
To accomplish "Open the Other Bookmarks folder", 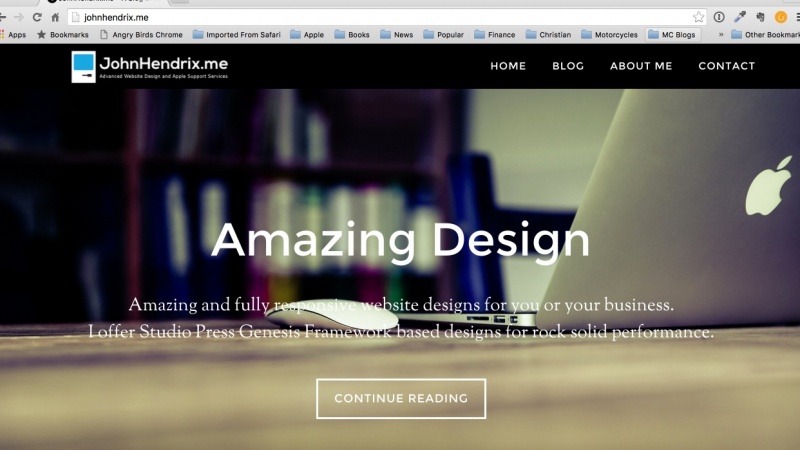I will click(765, 35).
